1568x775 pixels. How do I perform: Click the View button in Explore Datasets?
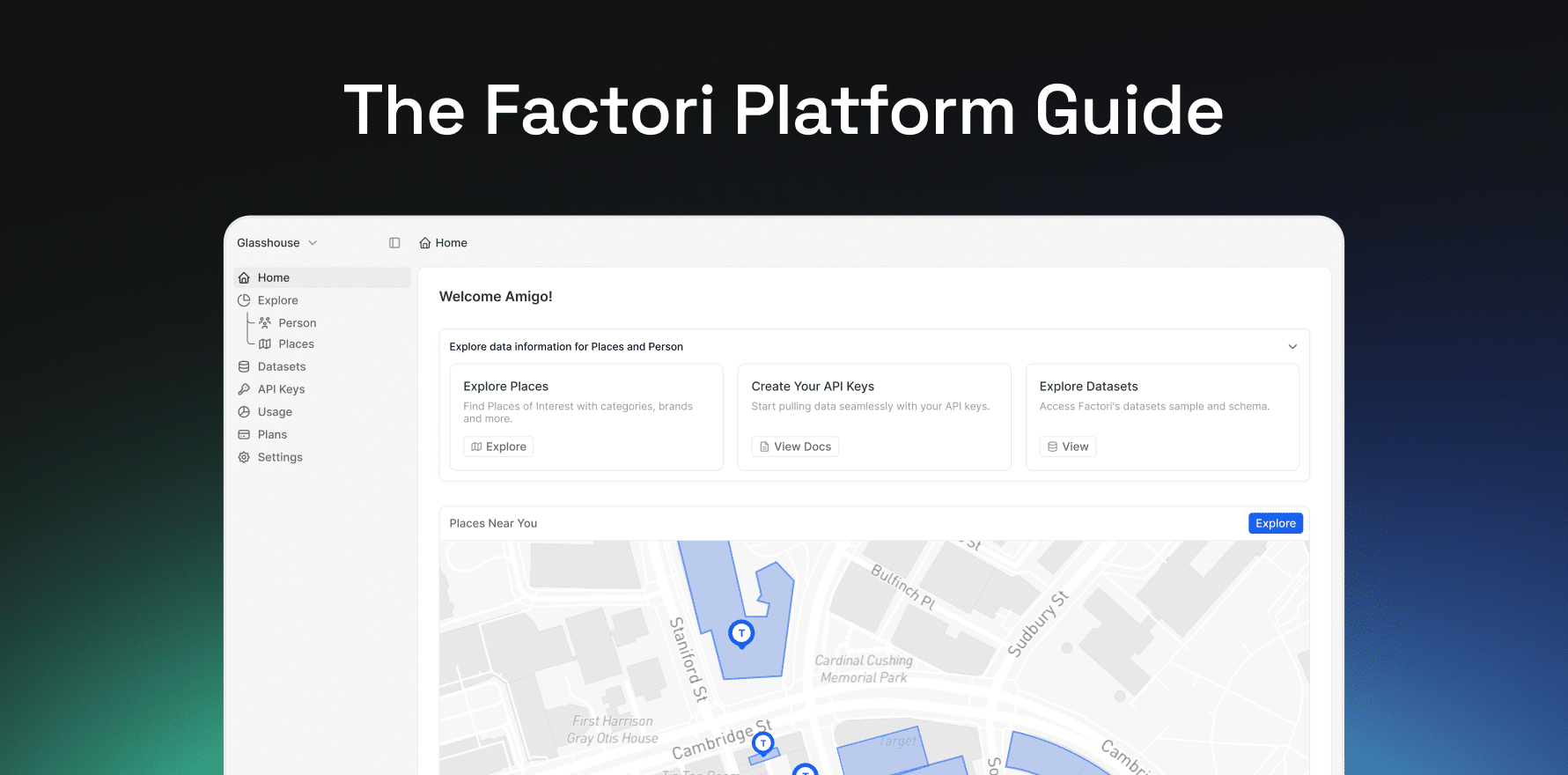pyautogui.click(x=1068, y=447)
